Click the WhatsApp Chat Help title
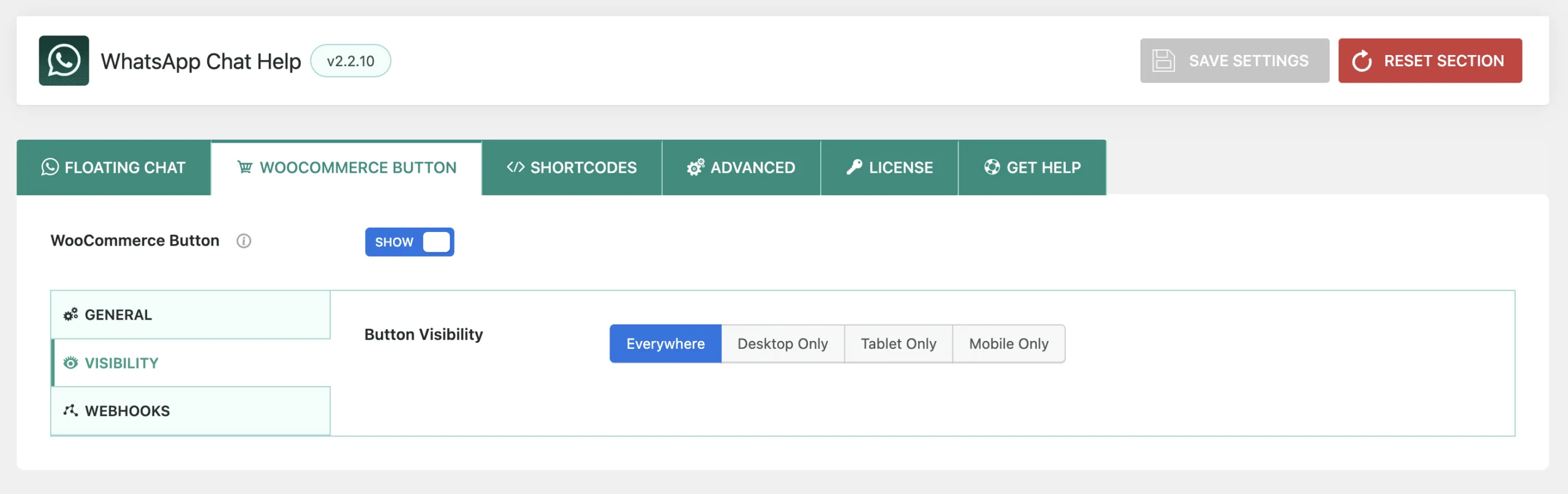1568x494 pixels. point(201,61)
